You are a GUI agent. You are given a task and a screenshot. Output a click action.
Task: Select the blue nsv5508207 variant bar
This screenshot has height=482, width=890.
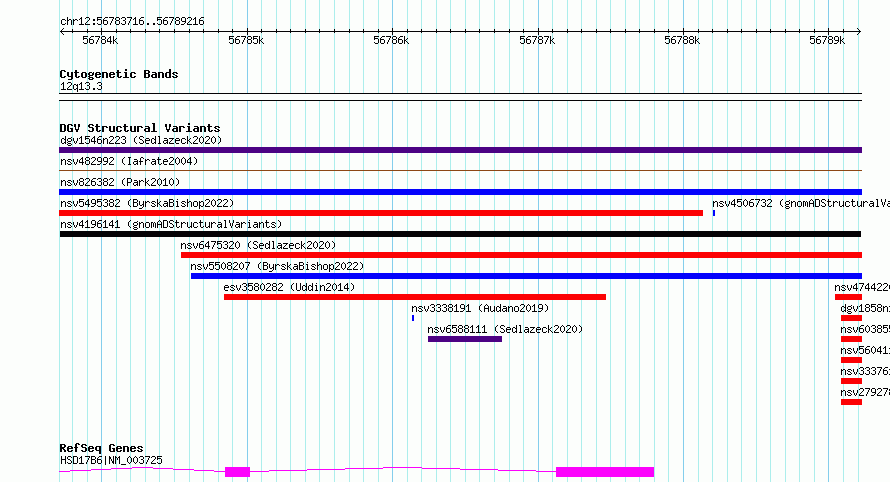(x=526, y=276)
